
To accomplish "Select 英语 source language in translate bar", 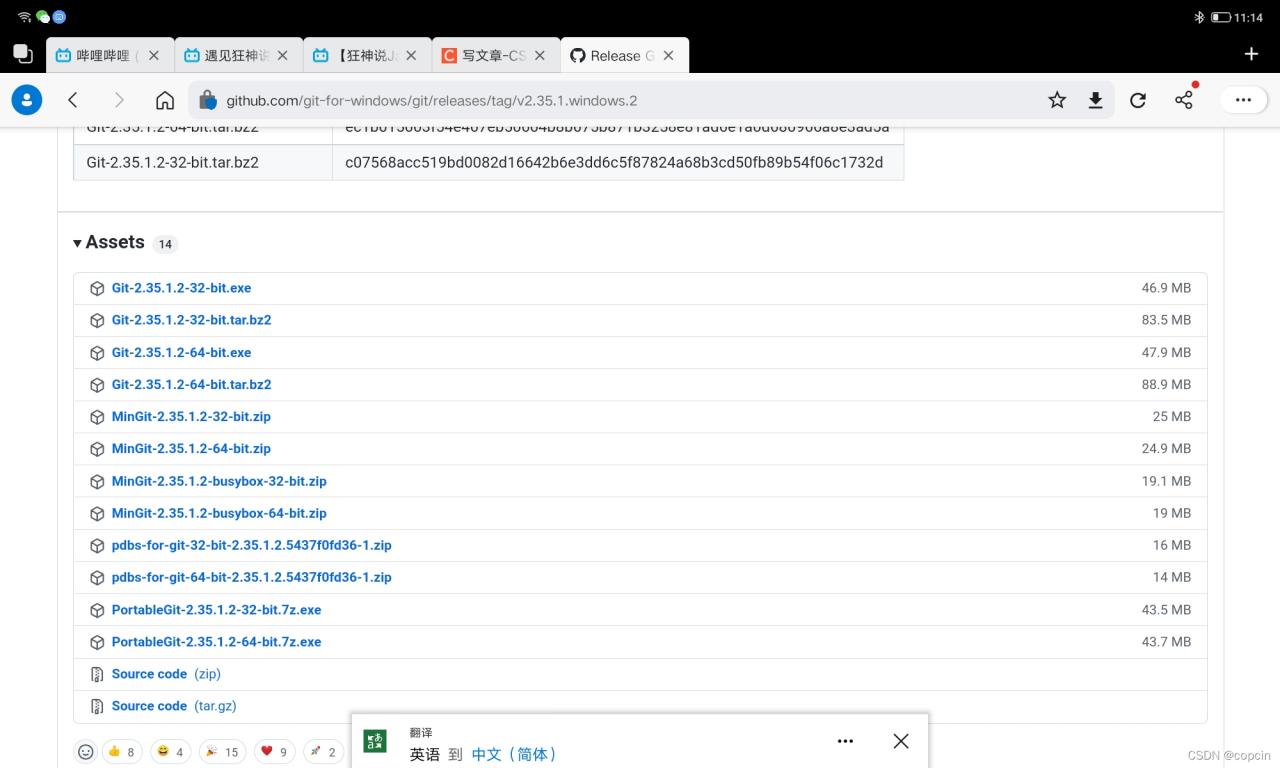I will [x=425, y=754].
